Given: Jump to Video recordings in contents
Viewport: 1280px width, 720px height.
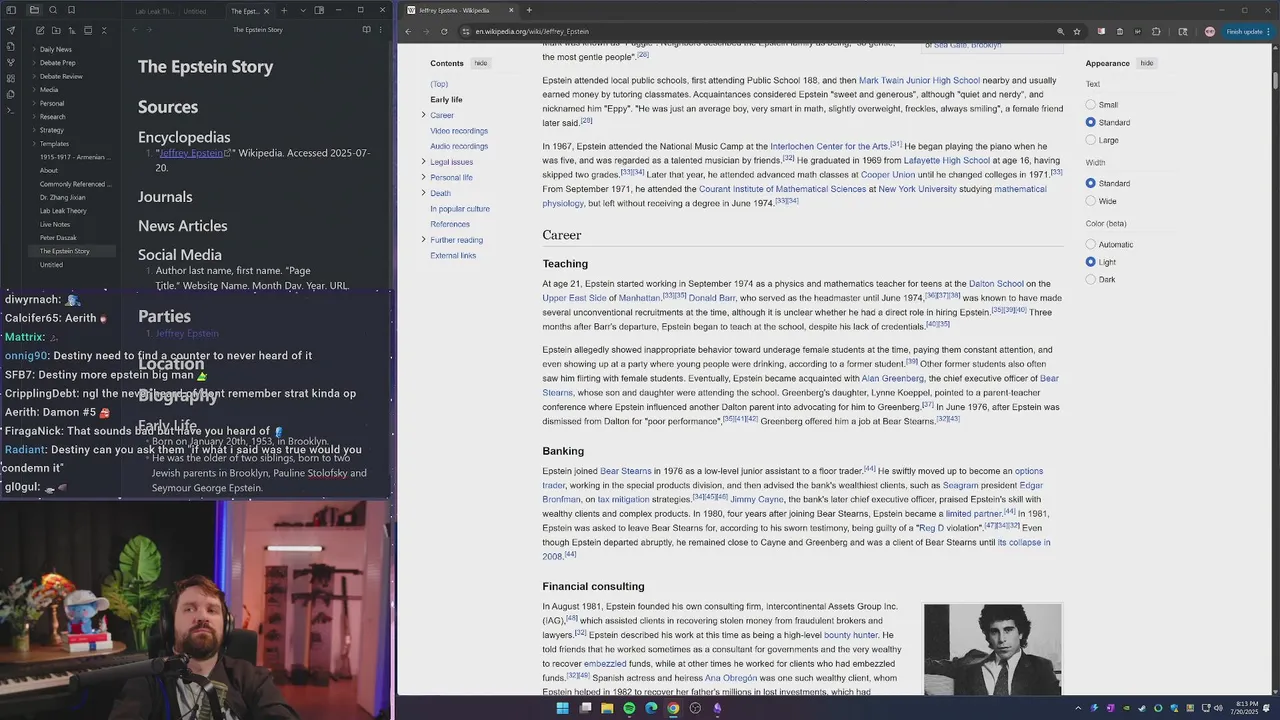Looking at the screenshot, I should coord(459,131).
